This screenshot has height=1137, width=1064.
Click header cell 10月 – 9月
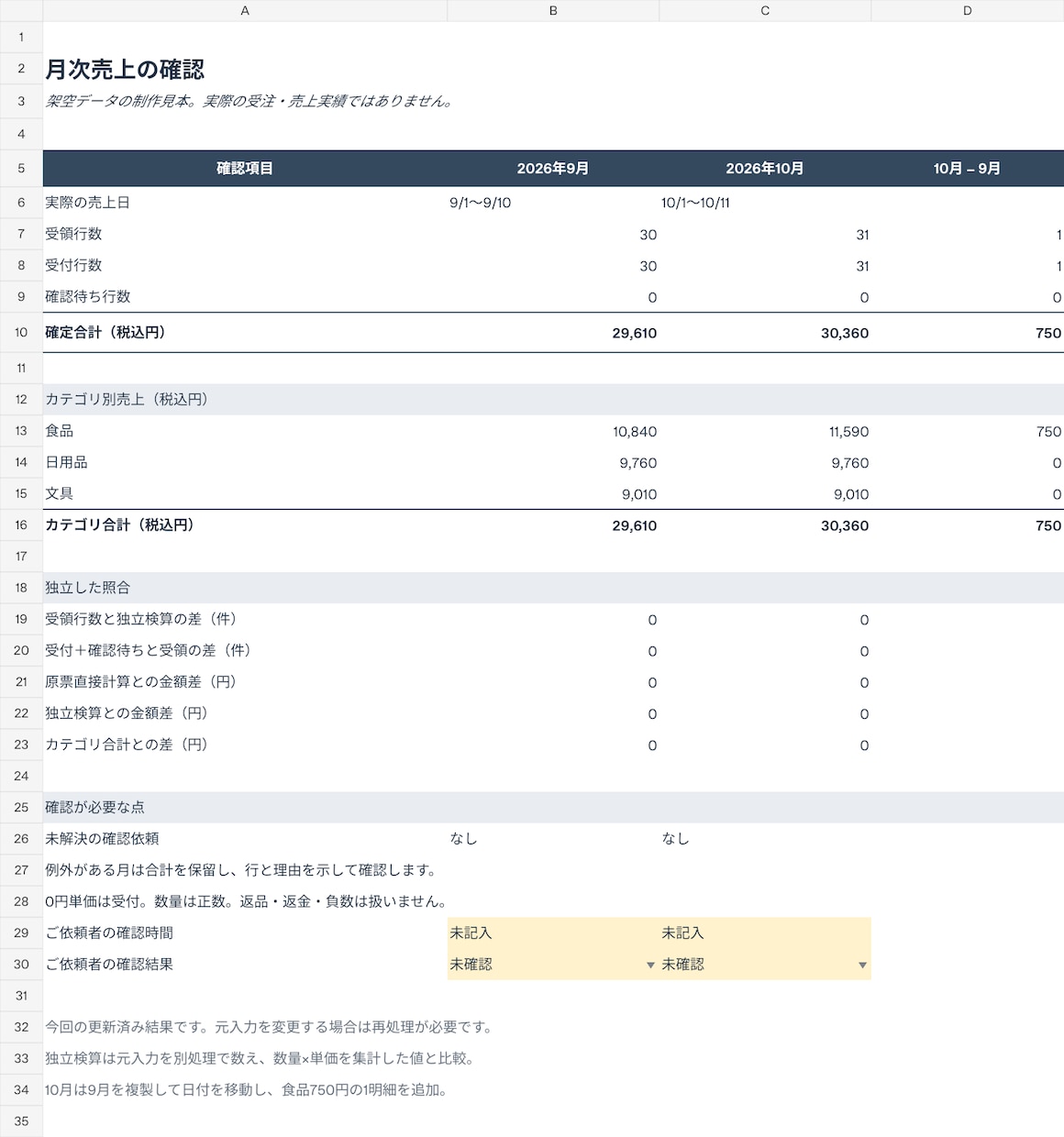[x=968, y=168]
